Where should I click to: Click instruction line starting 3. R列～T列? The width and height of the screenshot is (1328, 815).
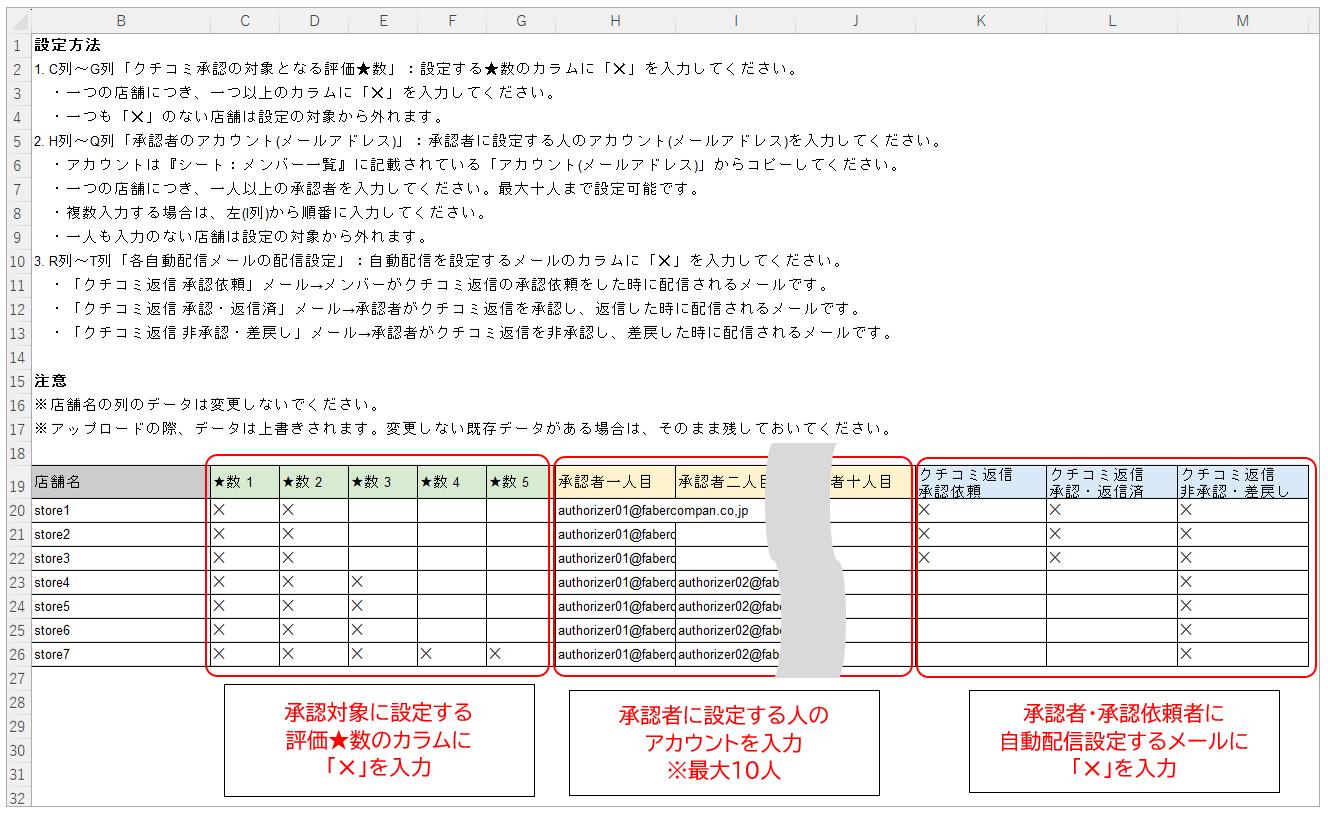(439, 261)
